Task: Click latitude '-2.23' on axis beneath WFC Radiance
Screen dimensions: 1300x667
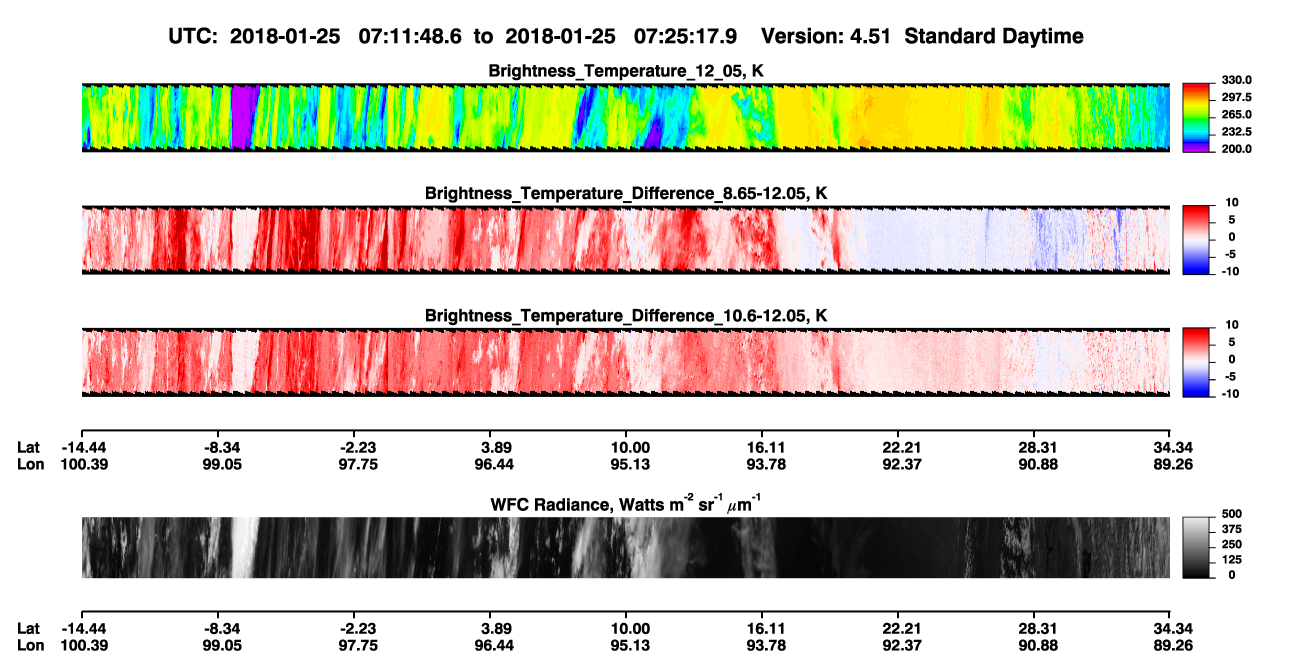Action: click(x=354, y=628)
